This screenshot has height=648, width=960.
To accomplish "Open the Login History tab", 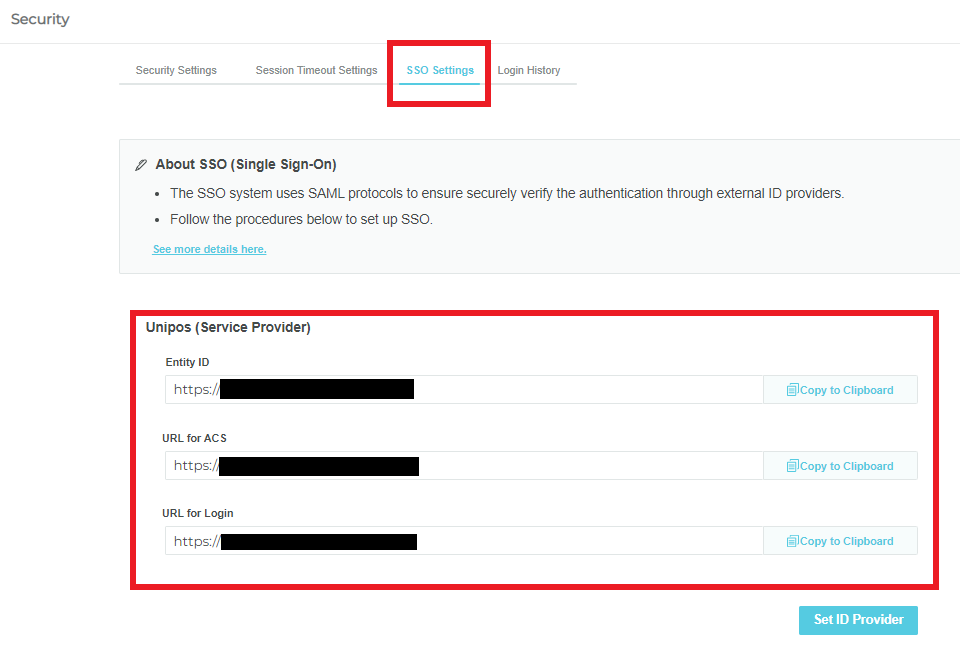I will [x=528, y=70].
